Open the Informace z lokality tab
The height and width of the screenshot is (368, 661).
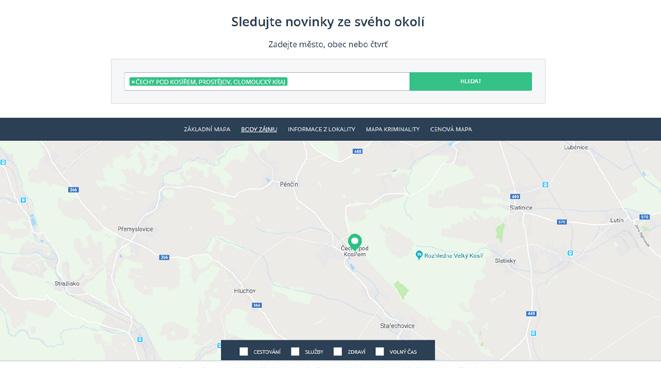321,129
